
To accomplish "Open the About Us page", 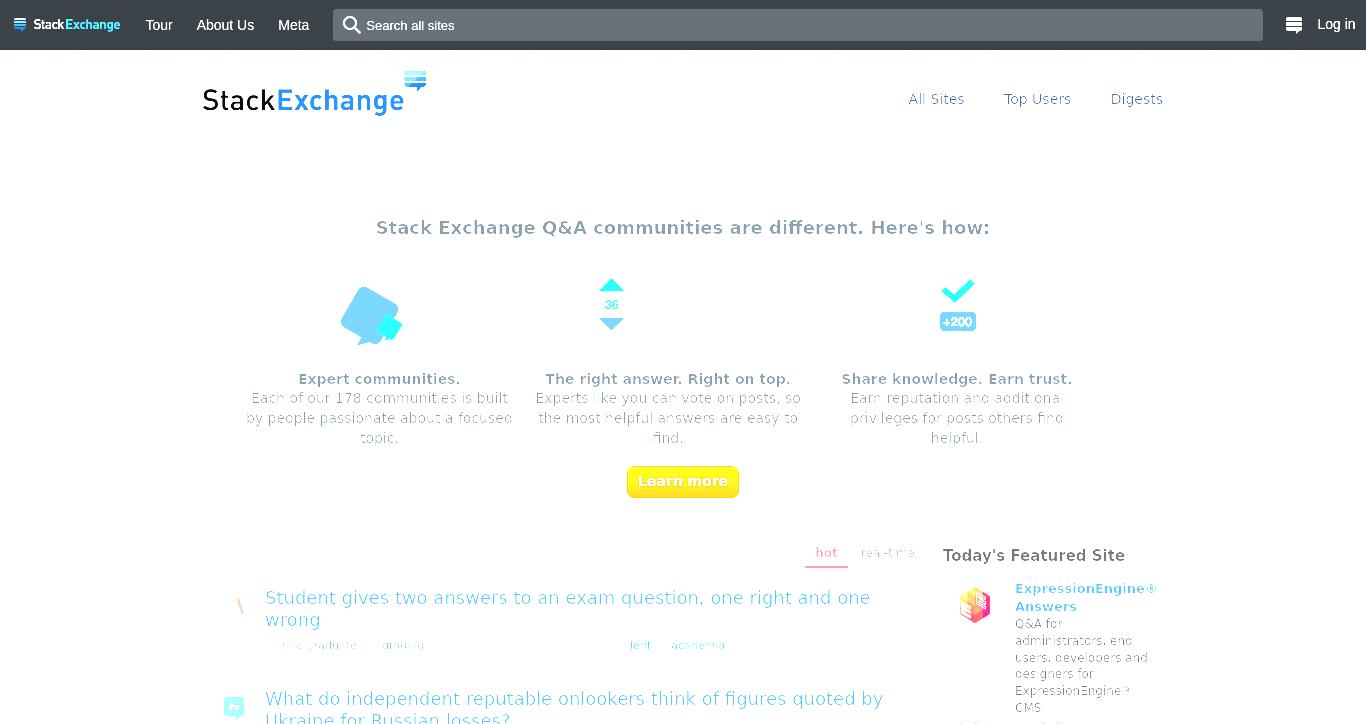I will [225, 25].
